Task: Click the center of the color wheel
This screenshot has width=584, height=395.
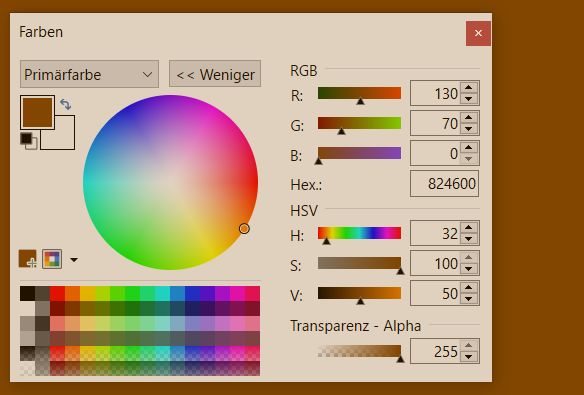Action: (171, 182)
